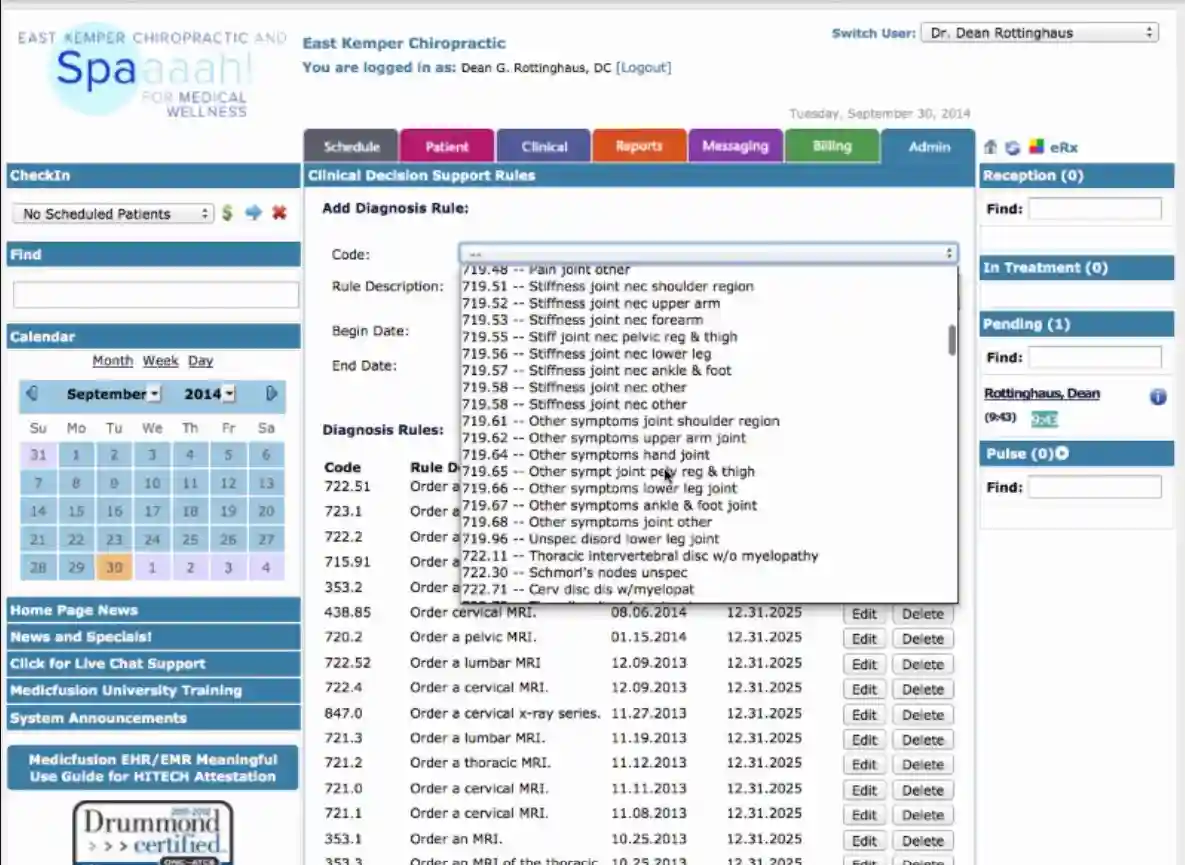Open the September month dropdown in calendar
This screenshot has width=1185, height=865.
click(x=113, y=395)
